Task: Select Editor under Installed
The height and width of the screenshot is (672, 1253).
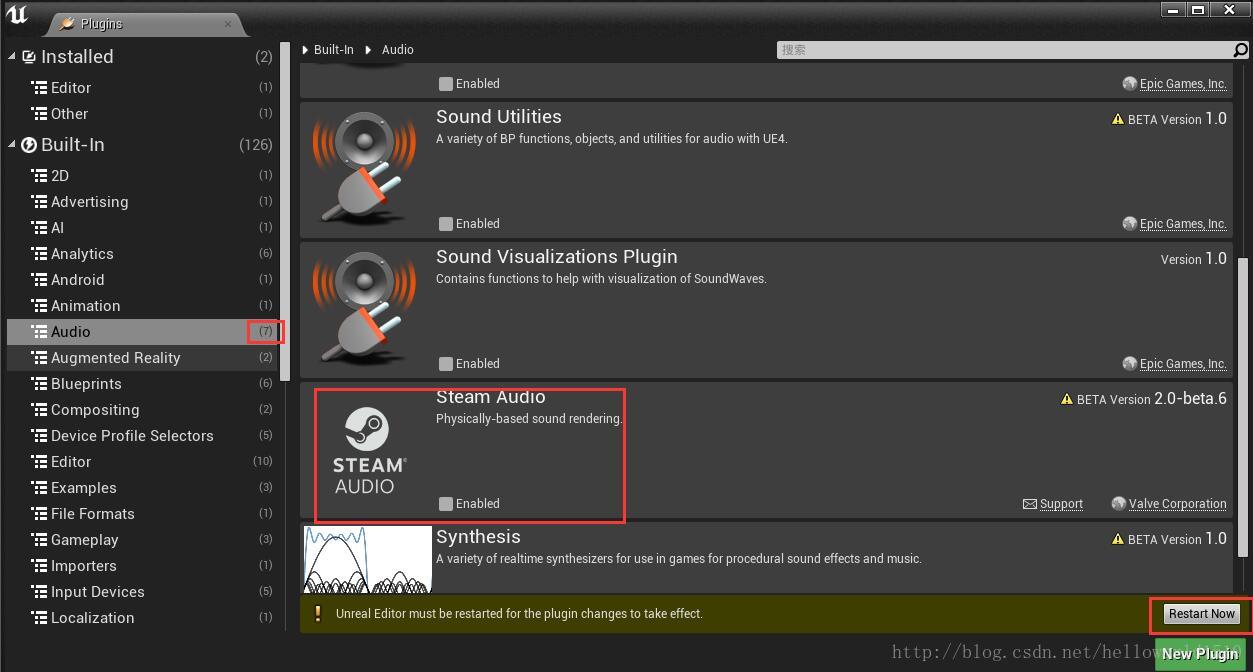Action: (x=142, y=88)
